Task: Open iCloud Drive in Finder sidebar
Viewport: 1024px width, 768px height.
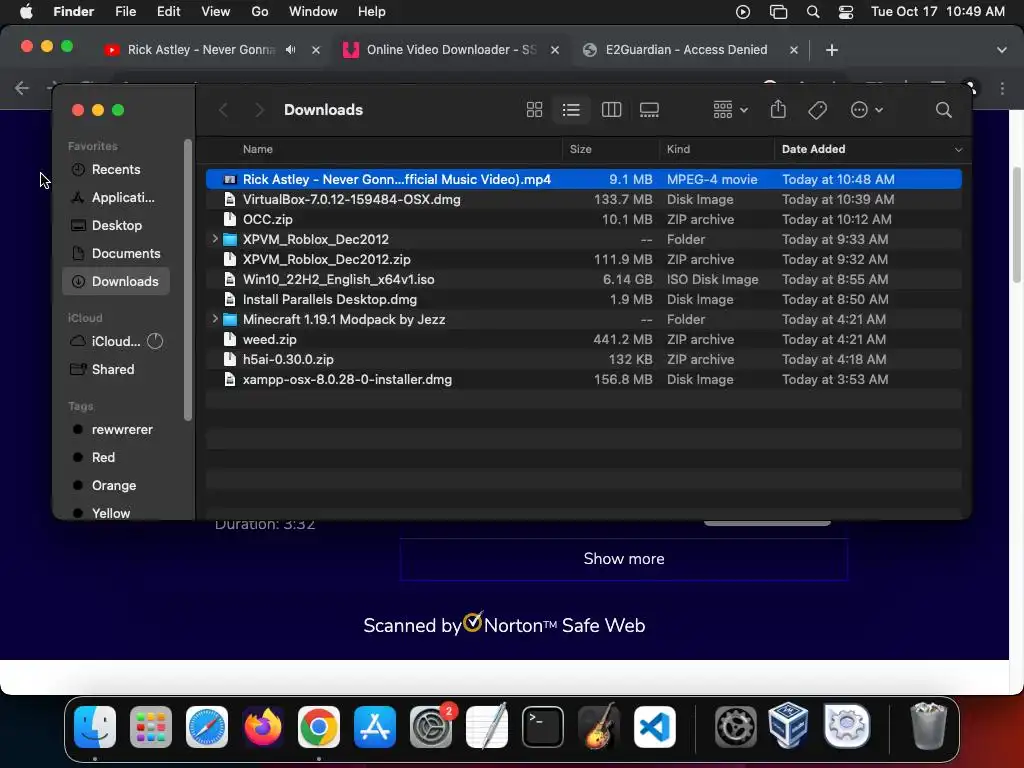Action: [116, 342]
